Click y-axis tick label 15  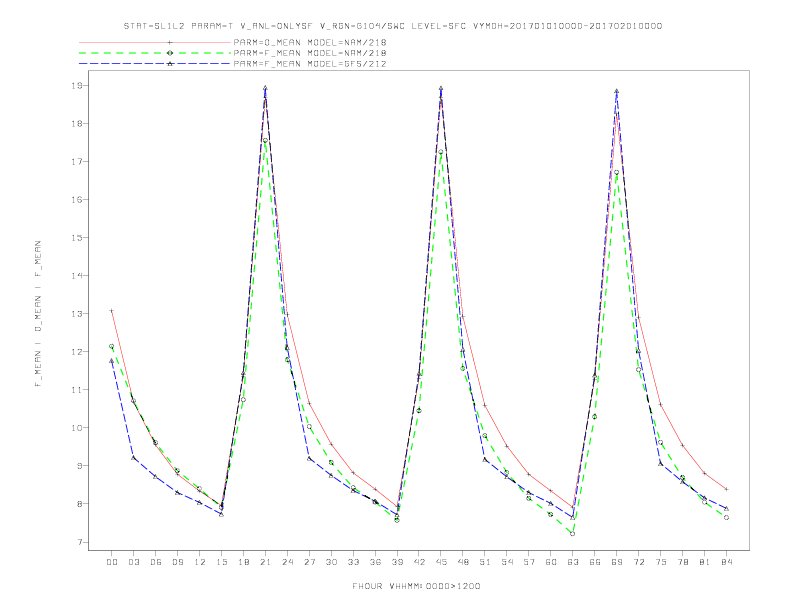77,238
